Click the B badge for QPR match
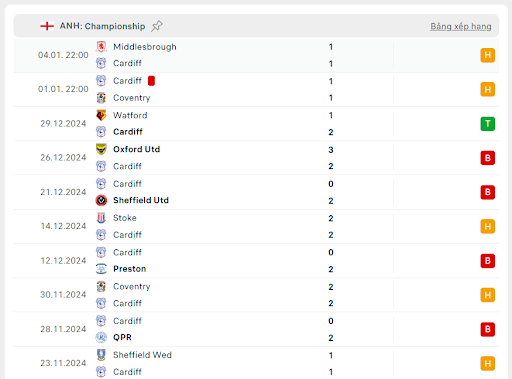 pyautogui.click(x=487, y=329)
